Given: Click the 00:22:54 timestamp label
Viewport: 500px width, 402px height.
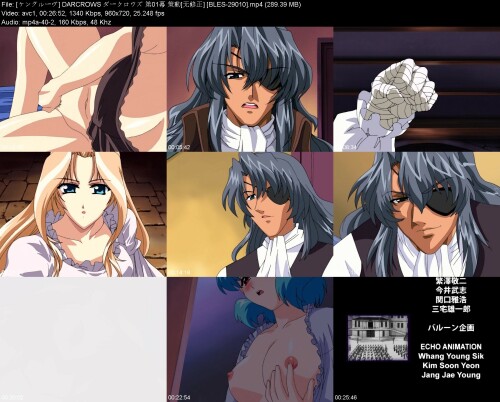Looking at the screenshot, I should [x=179, y=397].
